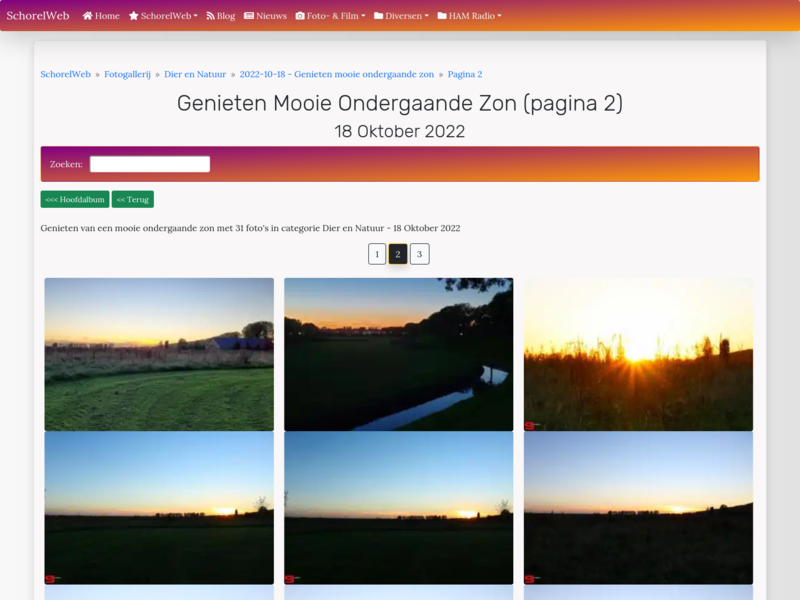Go to gallery page 1

click(377, 254)
